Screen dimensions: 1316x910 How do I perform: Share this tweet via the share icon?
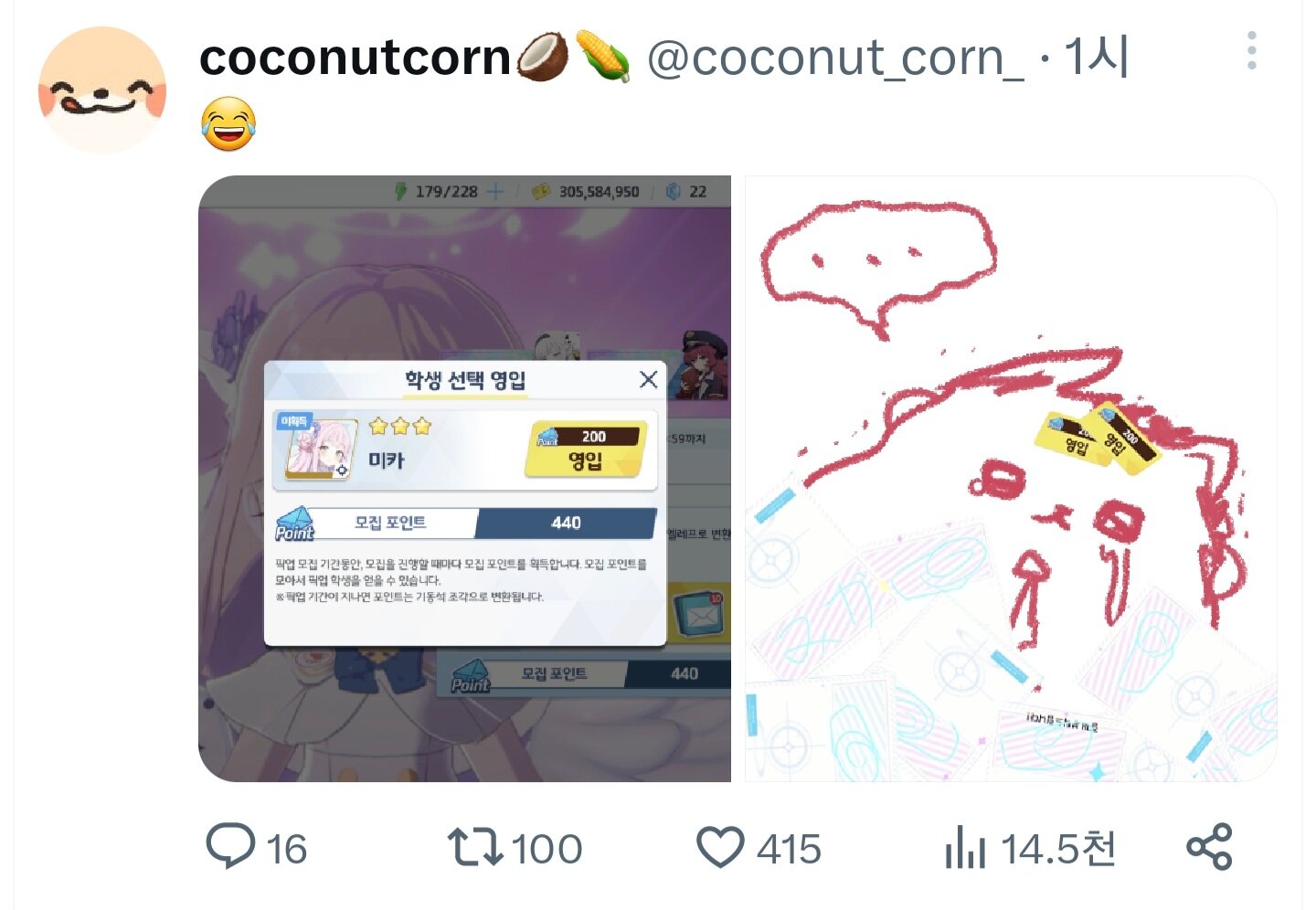click(1209, 847)
